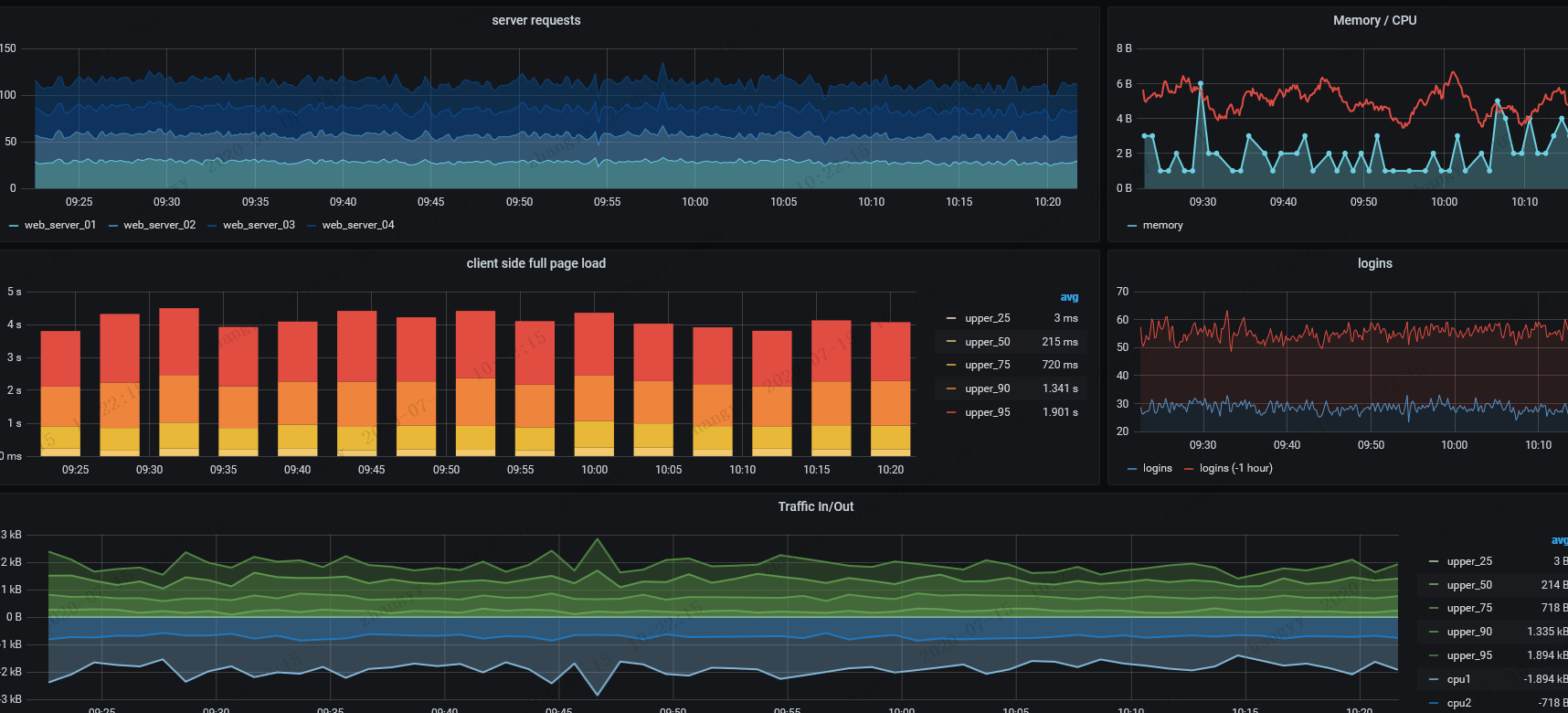Toggle cpu2 series in Traffic legend
This screenshot has height=713, width=1568.
click(x=1459, y=703)
